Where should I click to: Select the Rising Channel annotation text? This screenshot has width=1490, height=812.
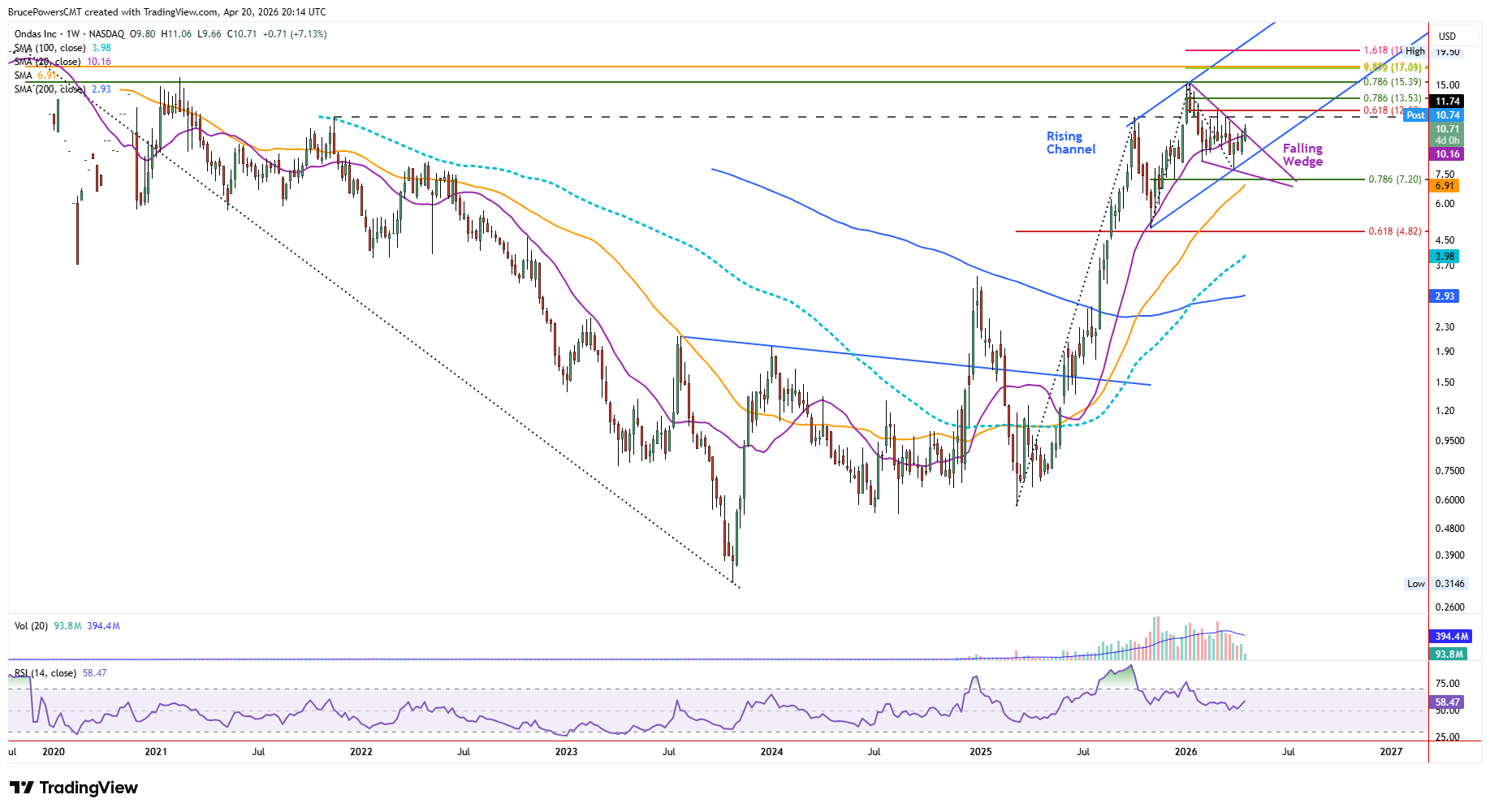click(x=1070, y=143)
